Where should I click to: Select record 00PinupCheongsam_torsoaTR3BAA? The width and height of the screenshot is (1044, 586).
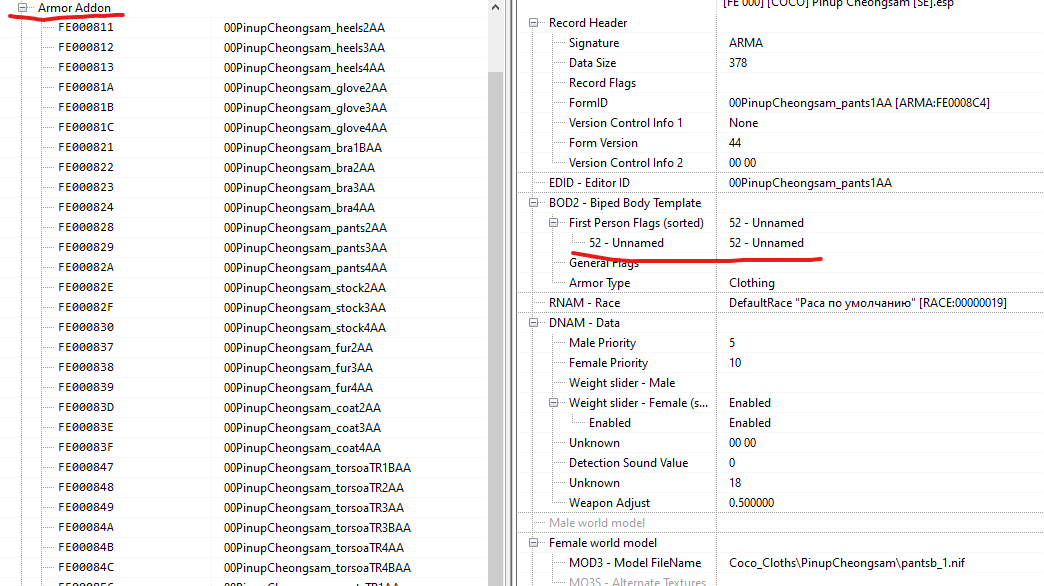(x=317, y=527)
